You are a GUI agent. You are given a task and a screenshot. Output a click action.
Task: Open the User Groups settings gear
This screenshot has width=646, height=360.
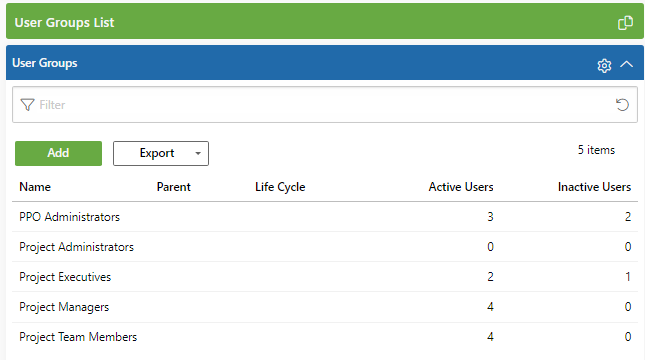click(604, 65)
